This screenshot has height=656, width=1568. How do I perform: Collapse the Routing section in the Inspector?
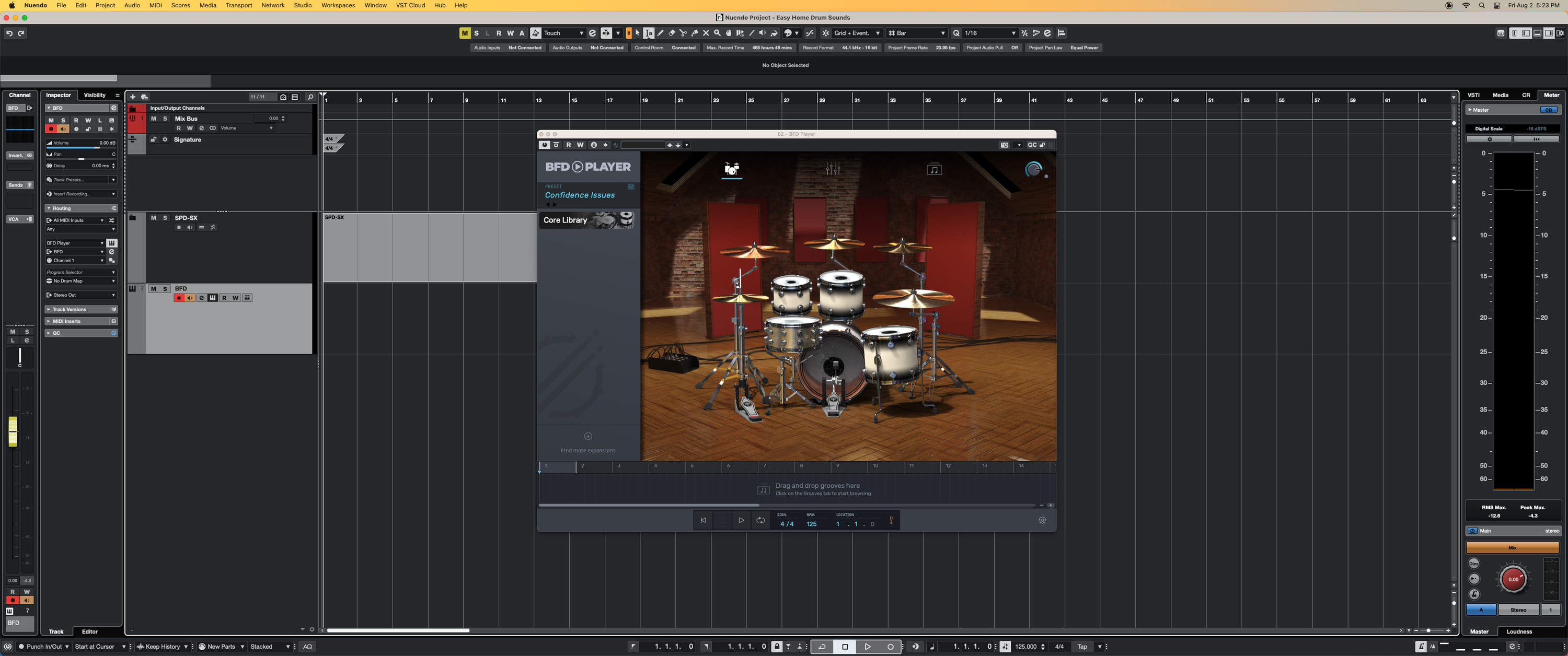(49, 208)
